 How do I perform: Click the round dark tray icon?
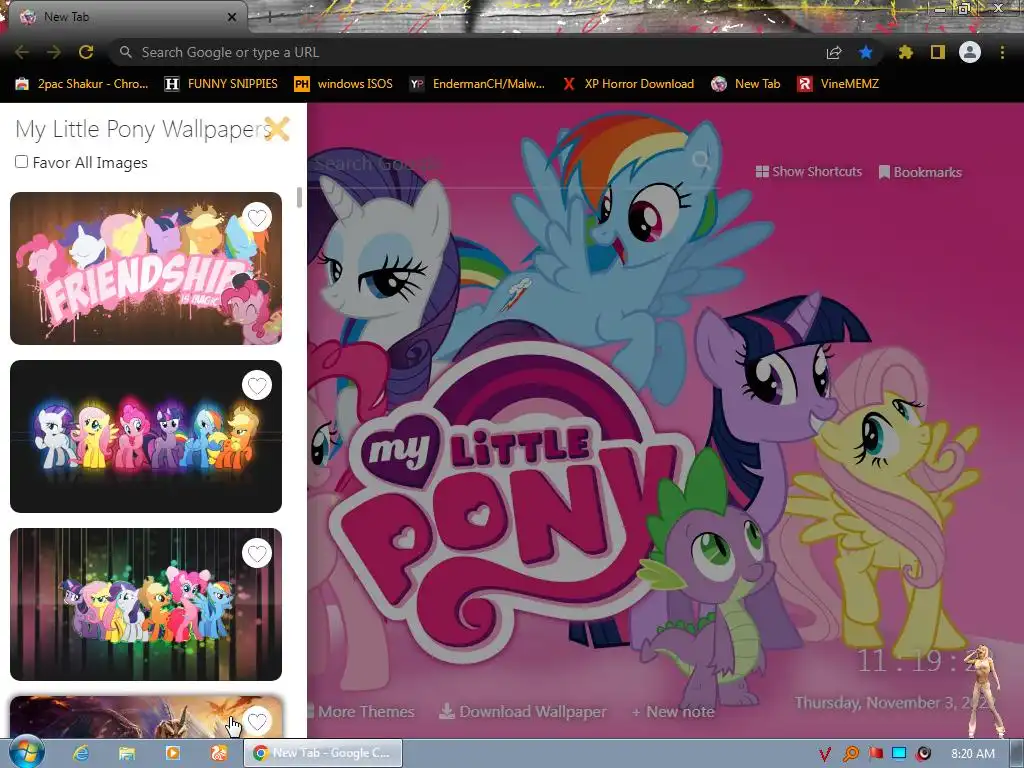point(923,754)
